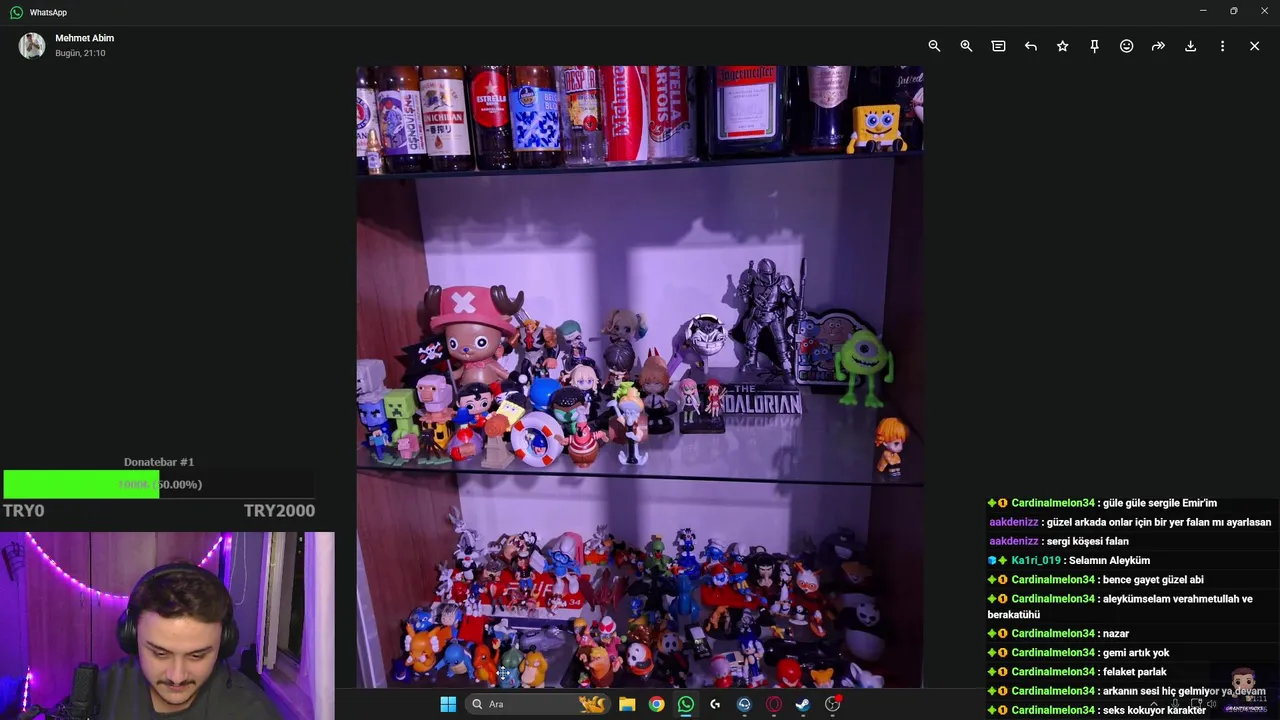Pin this image message

tap(1094, 46)
